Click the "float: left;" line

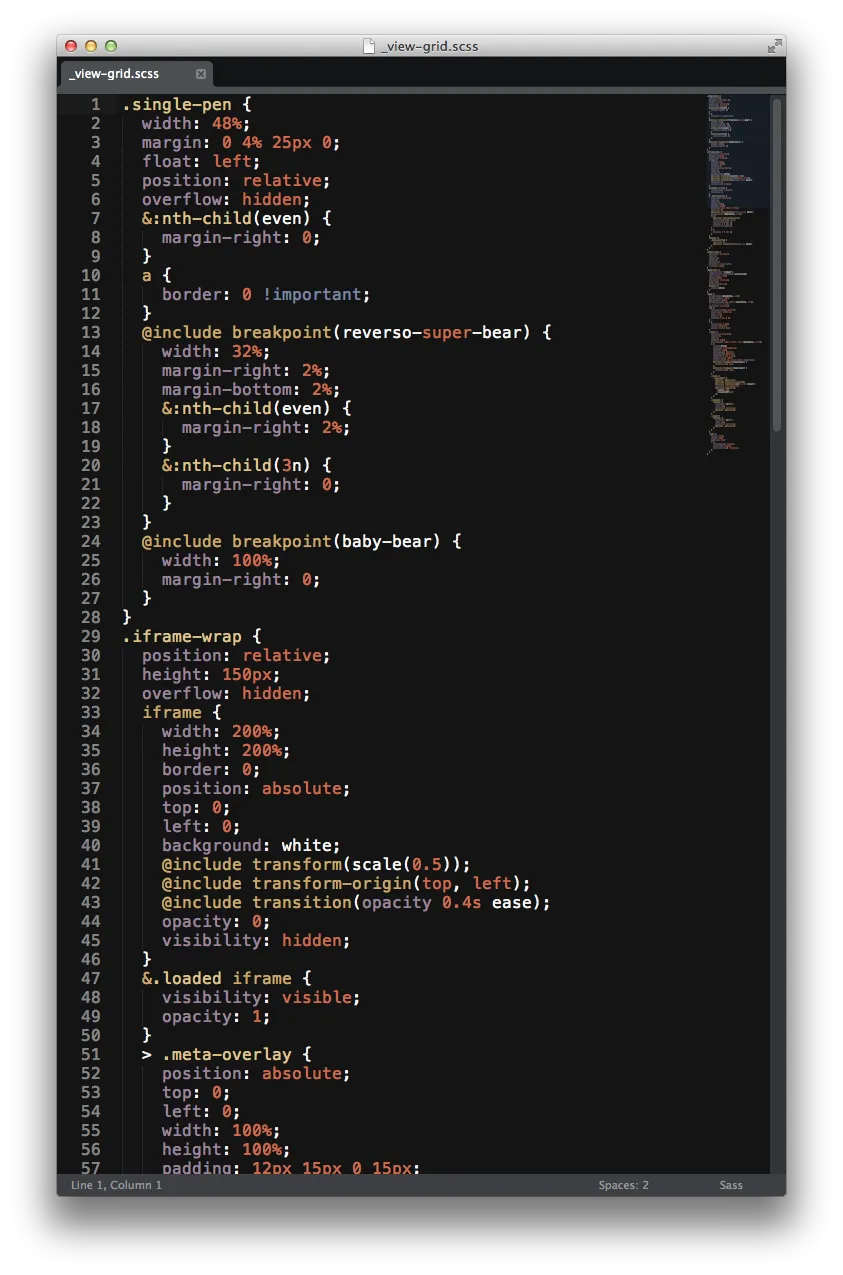pyautogui.click(x=201, y=161)
